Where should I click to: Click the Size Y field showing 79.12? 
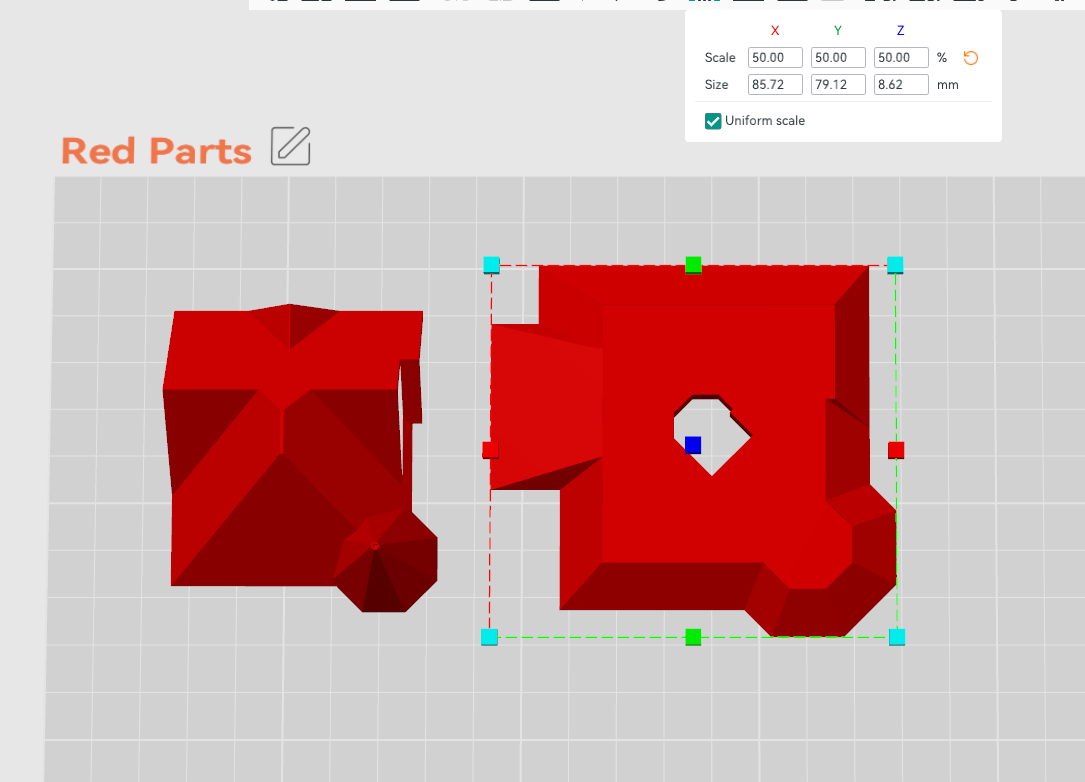838,84
